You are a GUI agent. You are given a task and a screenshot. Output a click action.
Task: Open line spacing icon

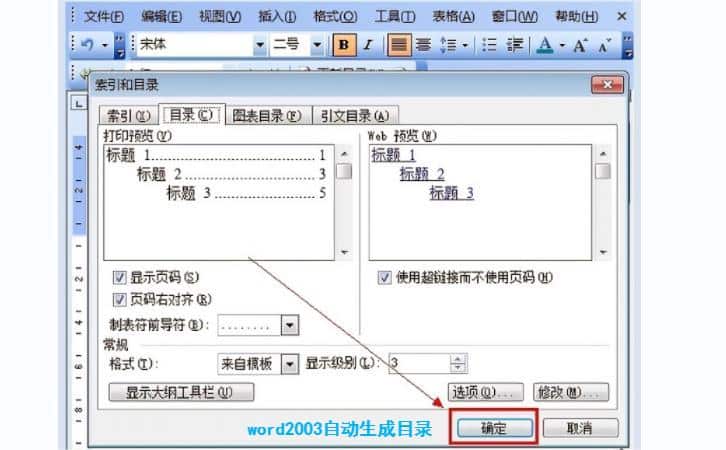pos(448,45)
